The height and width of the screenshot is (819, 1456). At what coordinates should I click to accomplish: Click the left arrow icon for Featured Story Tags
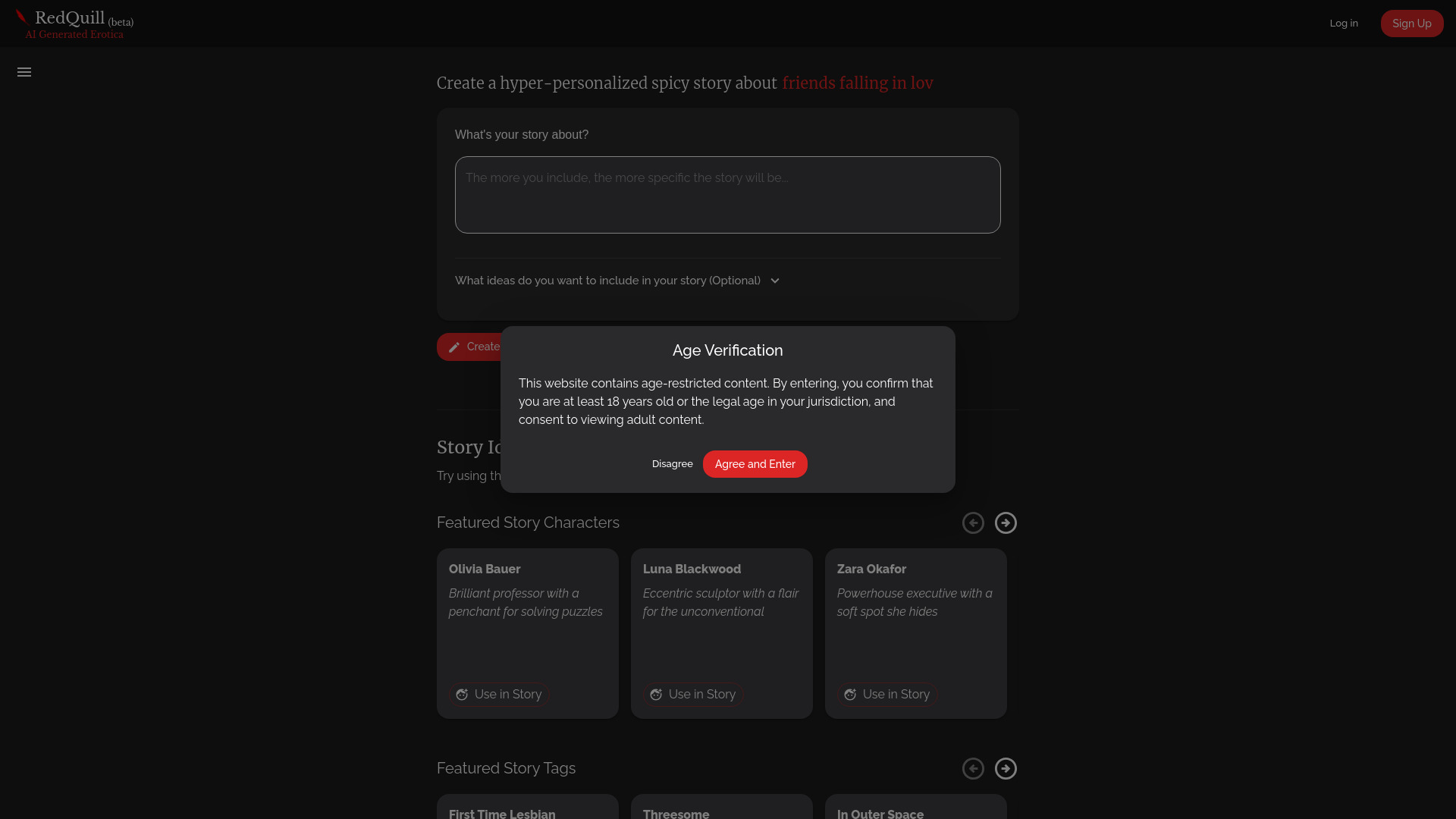coord(972,768)
